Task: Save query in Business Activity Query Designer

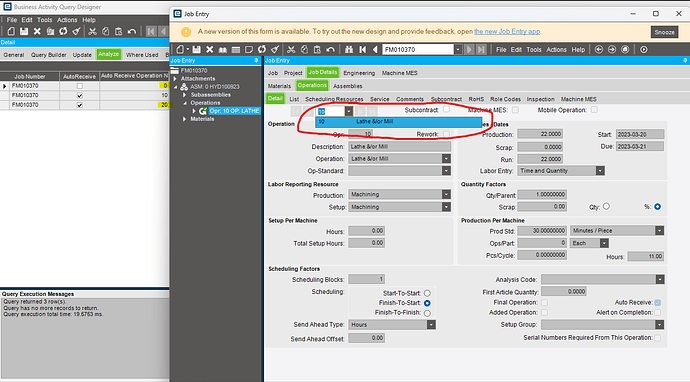Action: click(24, 31)
